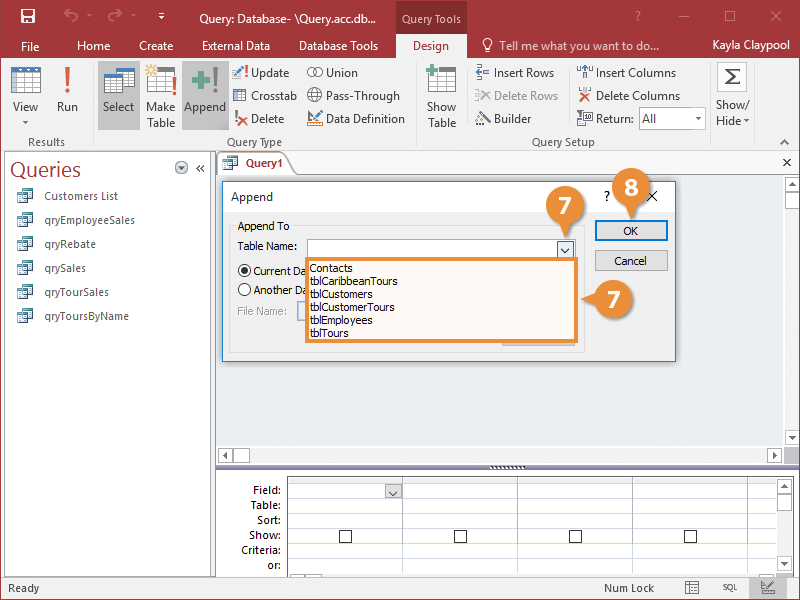Check the third column Show checkbox
The width and height of the screenshot is (800, 600).
(575, 536)
